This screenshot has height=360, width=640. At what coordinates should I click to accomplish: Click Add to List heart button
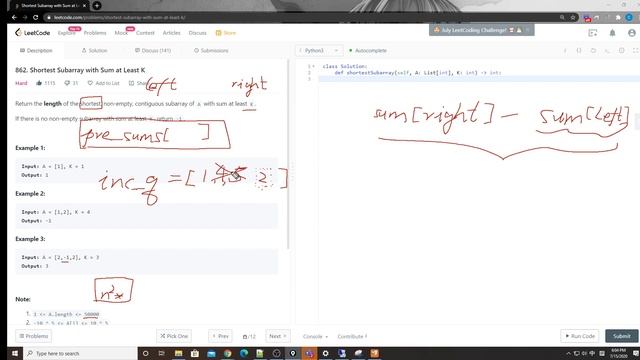click(103, 83)
